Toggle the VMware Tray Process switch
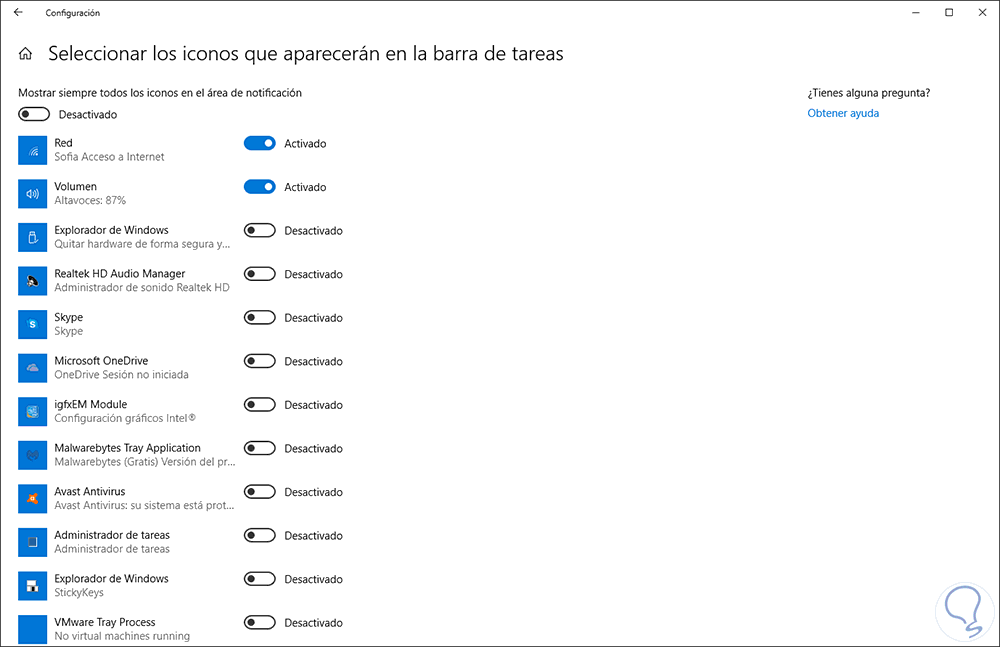 click(259, 623)
